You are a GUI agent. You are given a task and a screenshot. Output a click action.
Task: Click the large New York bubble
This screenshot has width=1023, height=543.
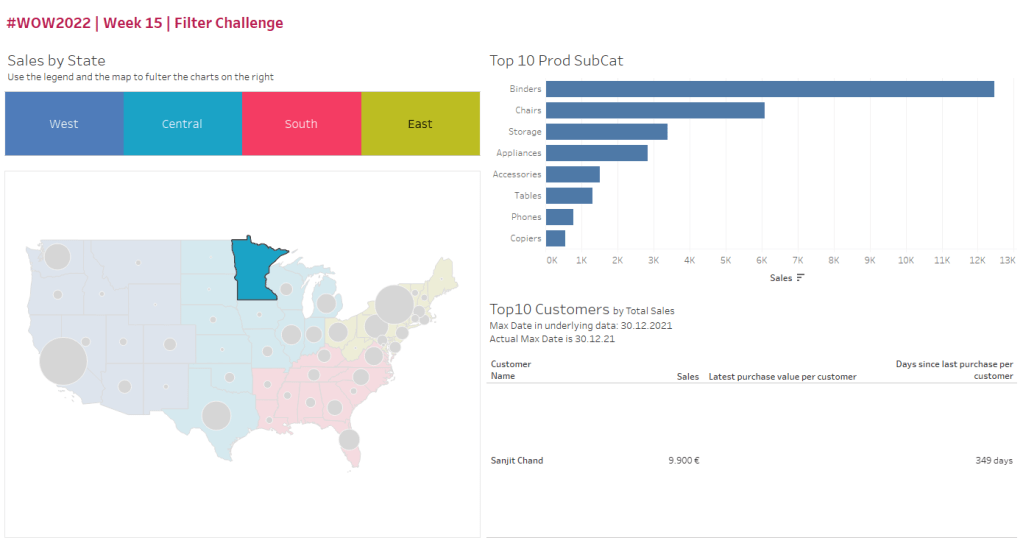[x=395, y=305]
